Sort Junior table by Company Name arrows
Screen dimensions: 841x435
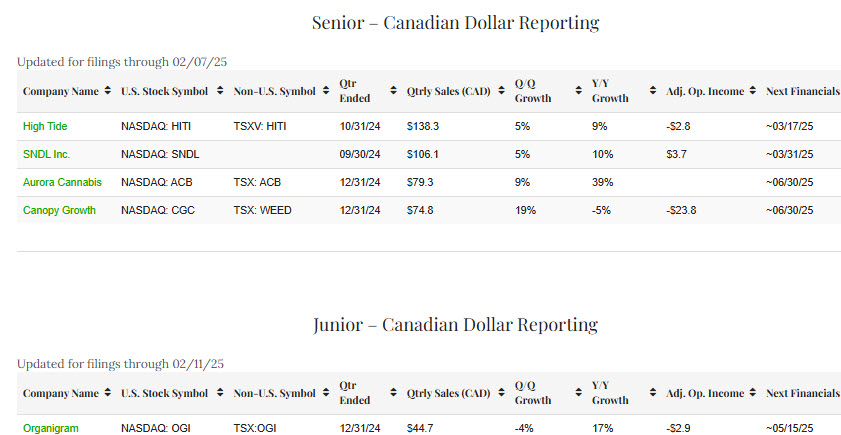(x=107, y=393)
